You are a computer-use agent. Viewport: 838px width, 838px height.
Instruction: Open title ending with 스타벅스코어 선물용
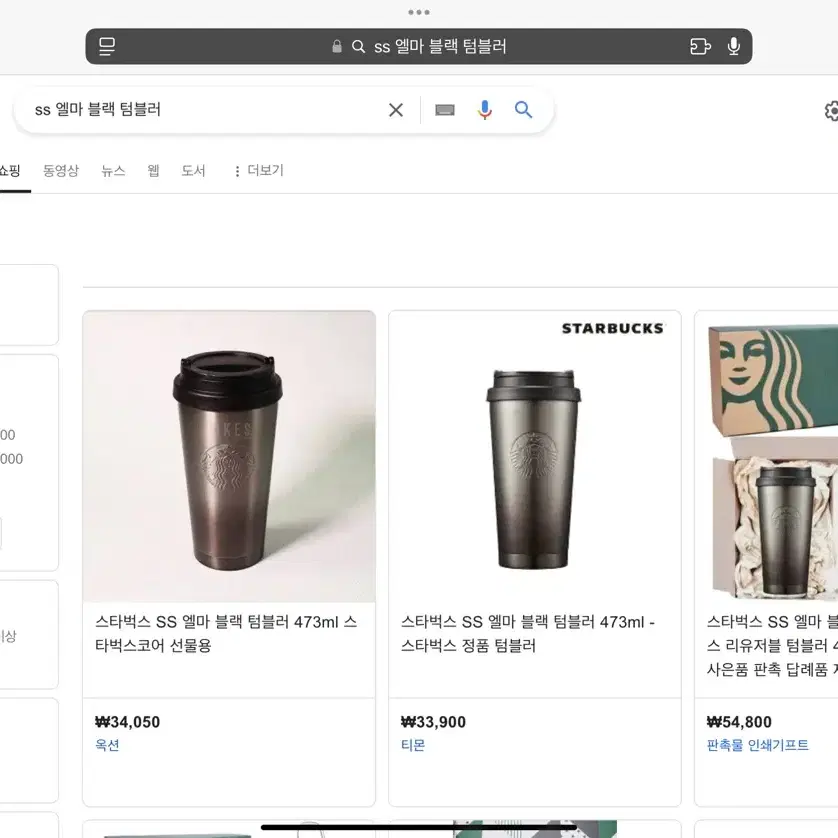pyautogui.click(x=226, y=633)
